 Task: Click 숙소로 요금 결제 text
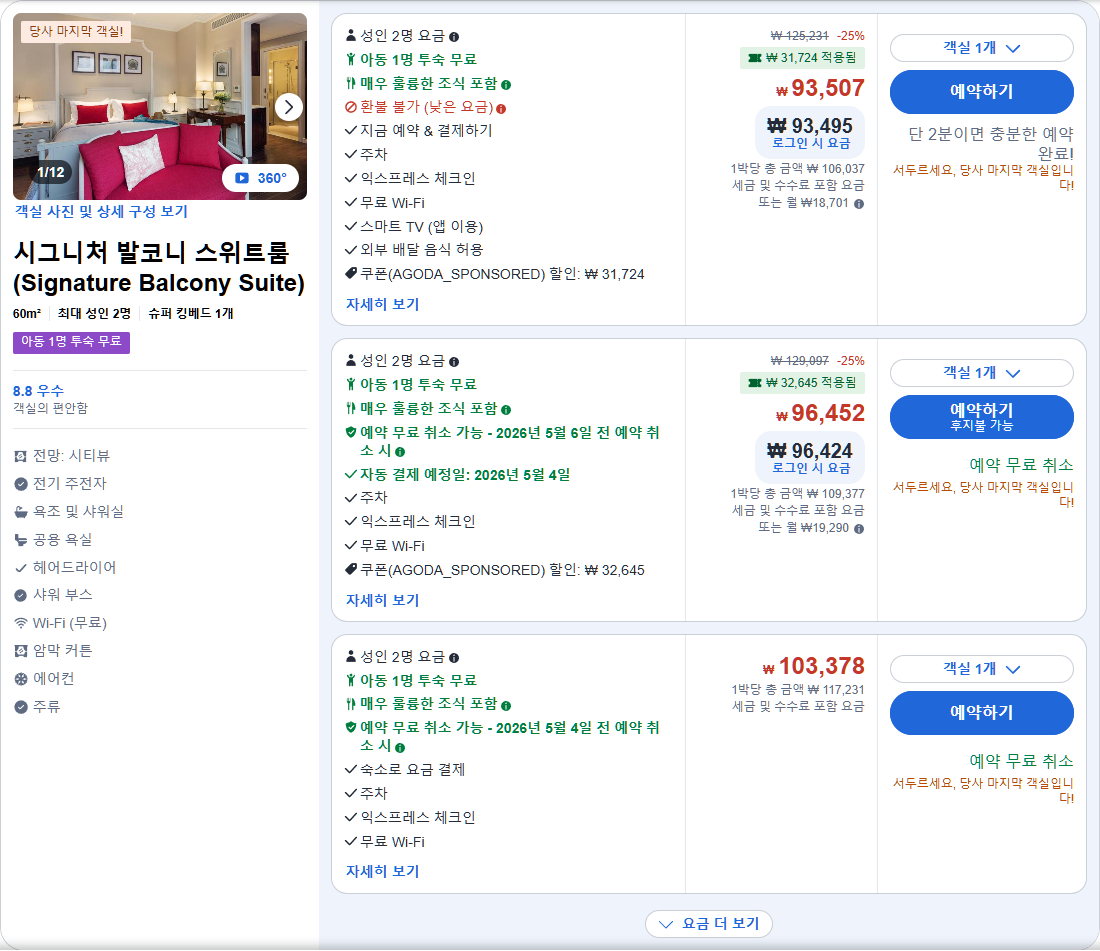[412, 769]
